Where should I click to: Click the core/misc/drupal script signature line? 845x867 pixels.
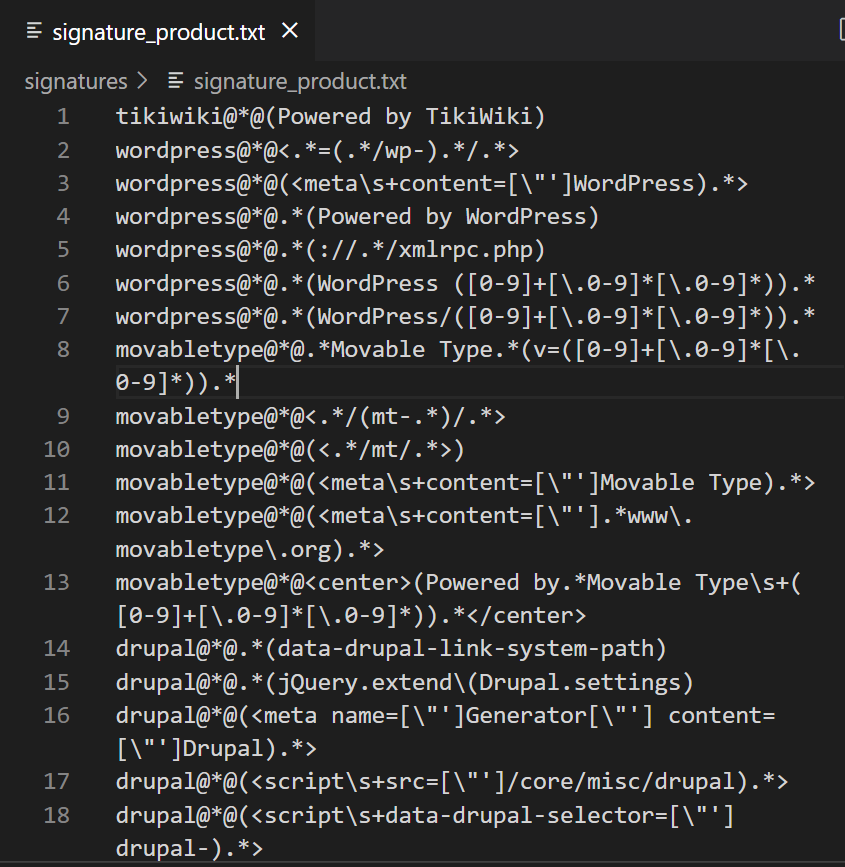tap(452, 782)
